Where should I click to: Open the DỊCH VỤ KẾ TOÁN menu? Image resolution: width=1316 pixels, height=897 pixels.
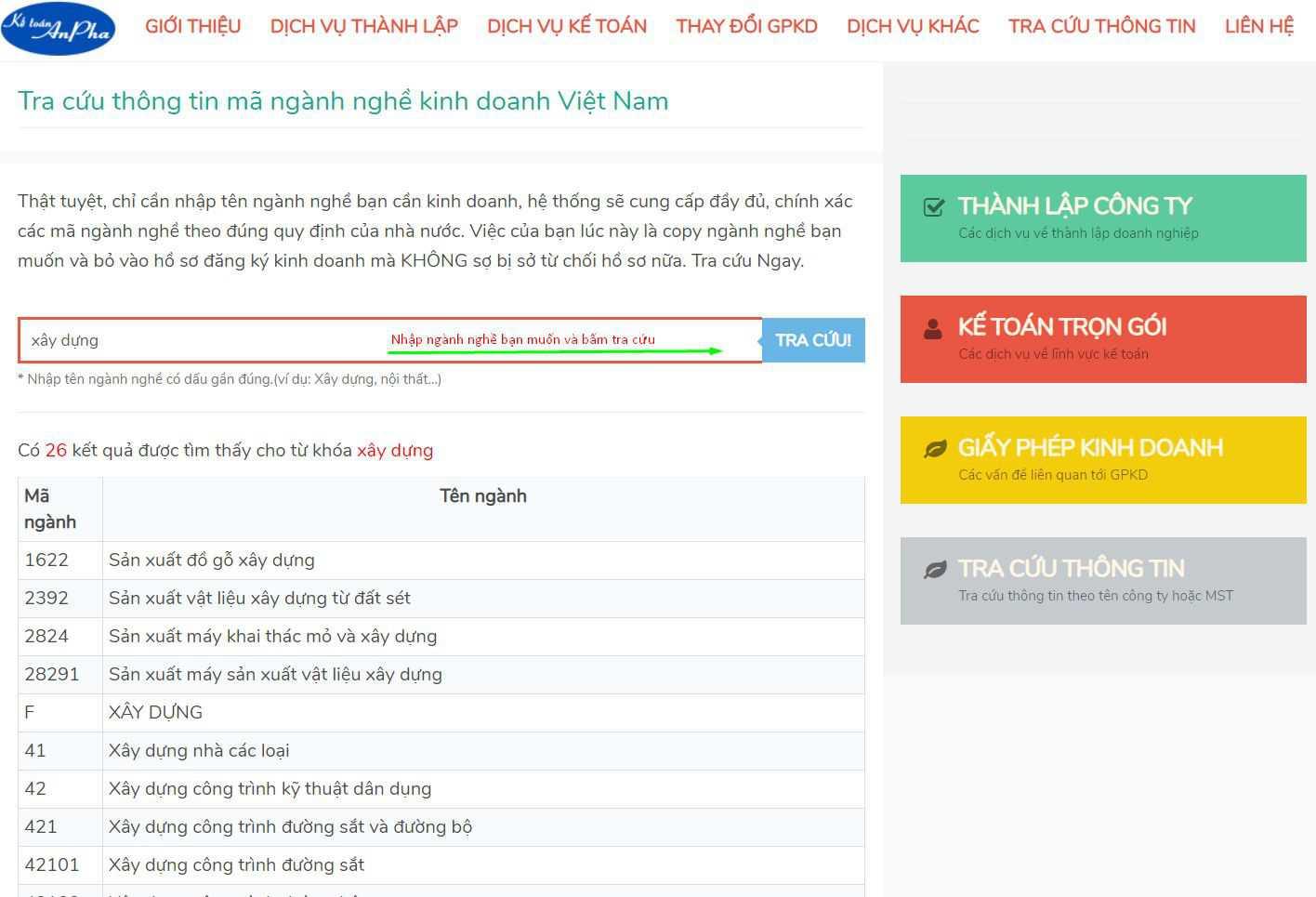566,26
